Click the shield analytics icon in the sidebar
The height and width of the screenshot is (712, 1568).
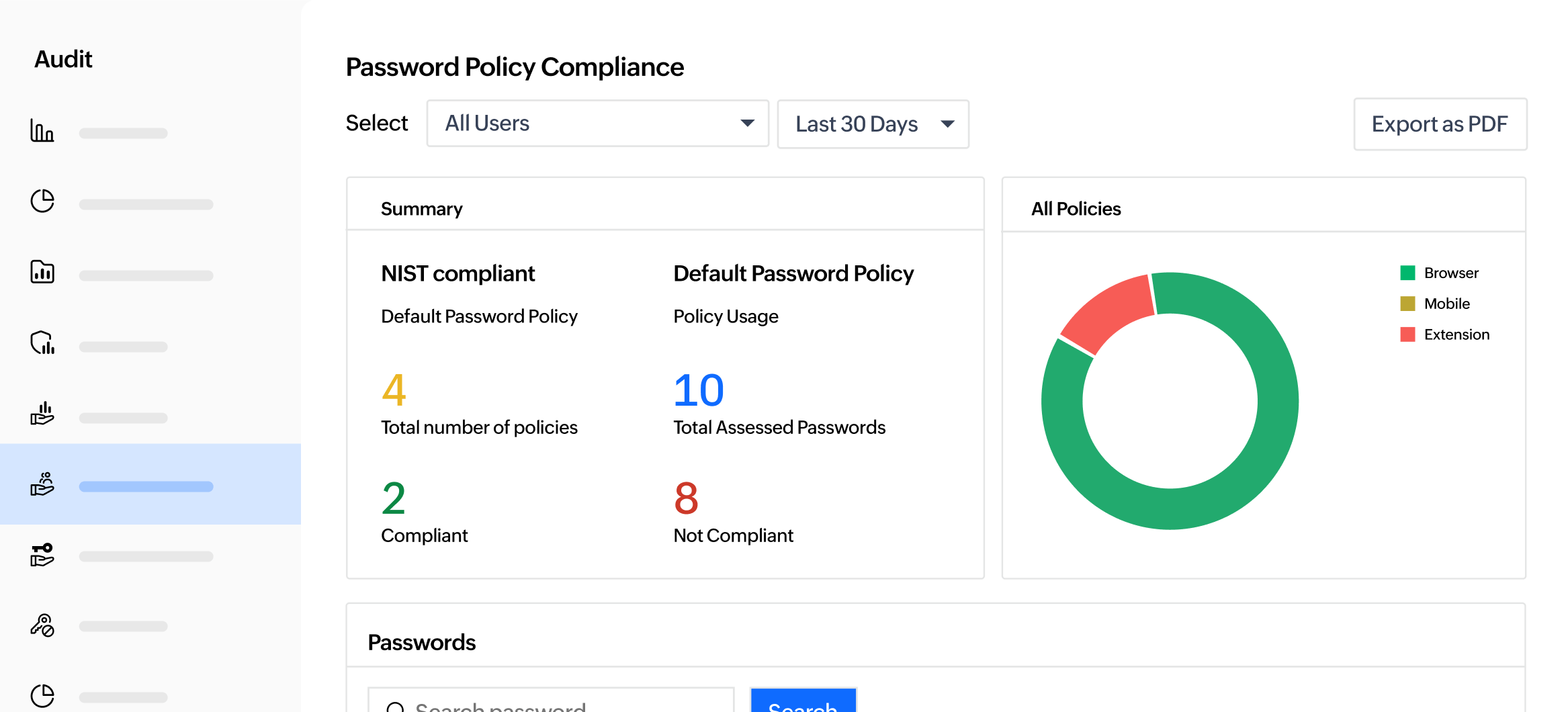42,343
